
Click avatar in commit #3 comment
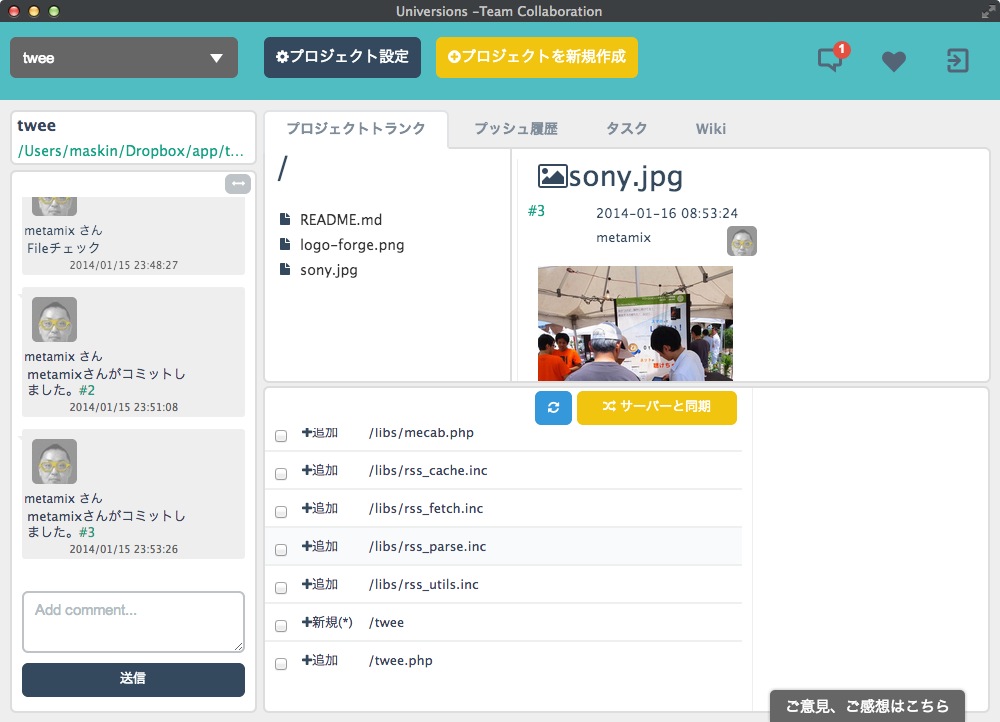pyautogui.click(x=54, y=462)
